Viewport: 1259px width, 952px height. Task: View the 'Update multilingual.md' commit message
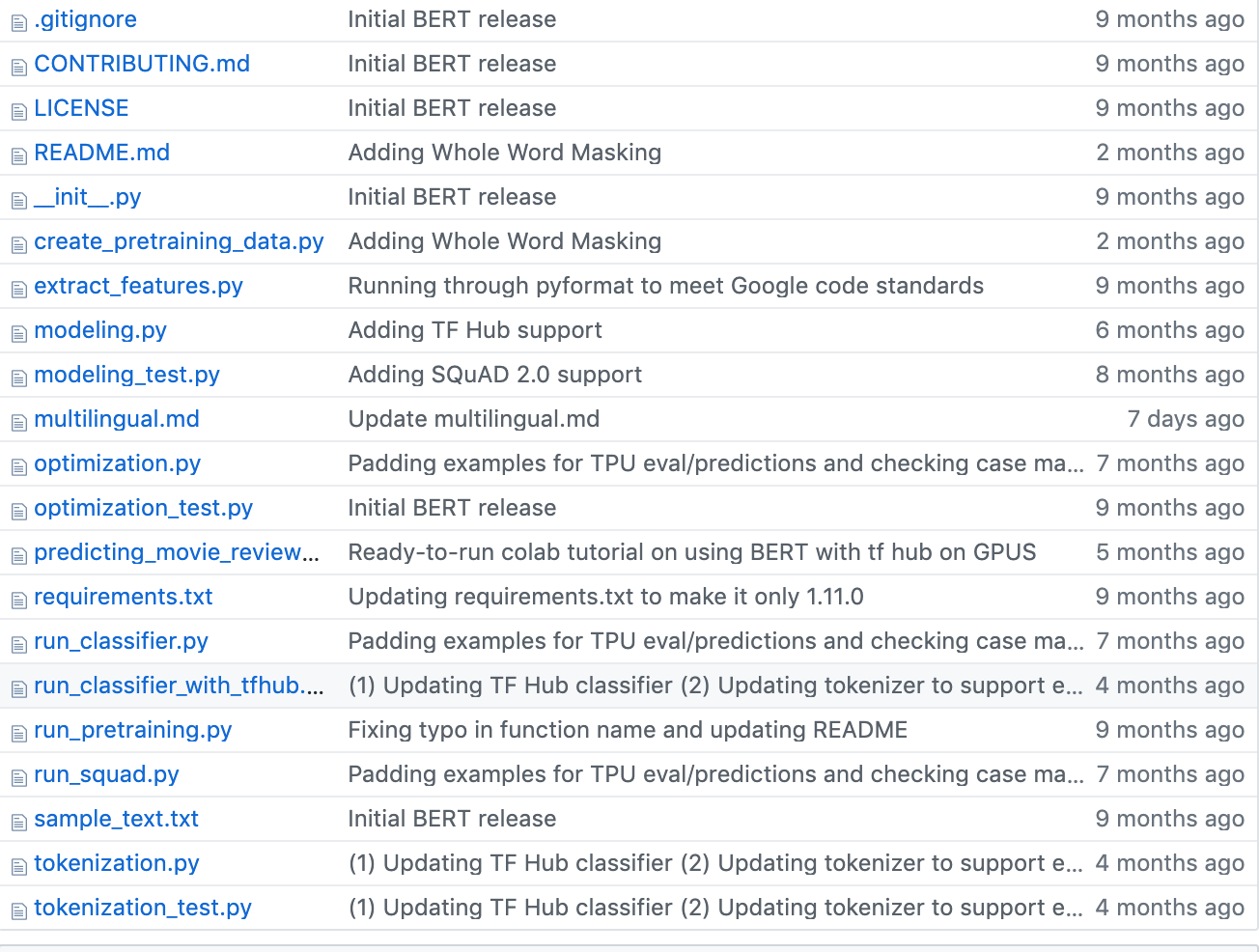[474, 419]
